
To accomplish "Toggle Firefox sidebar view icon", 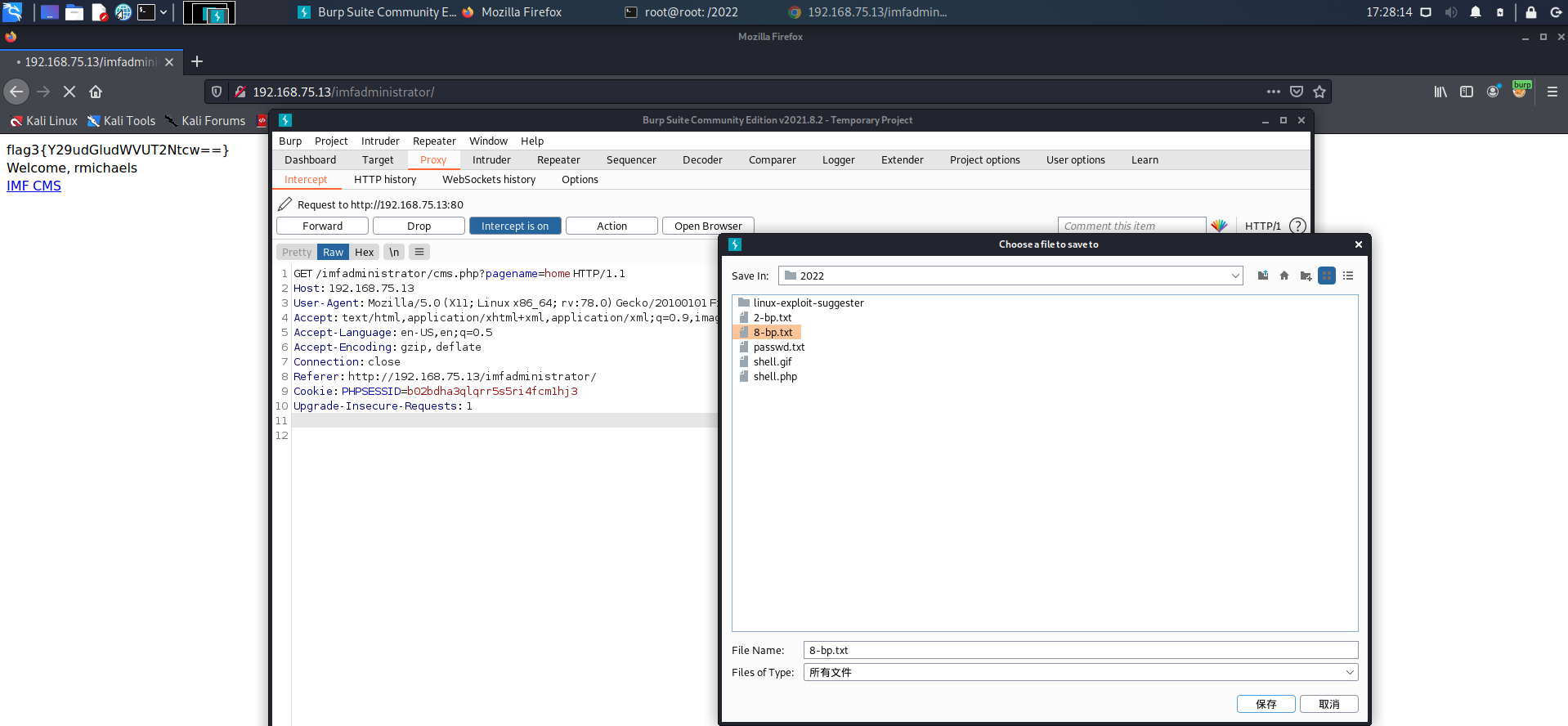I will pyautogui.click(x=1467, y=92).
